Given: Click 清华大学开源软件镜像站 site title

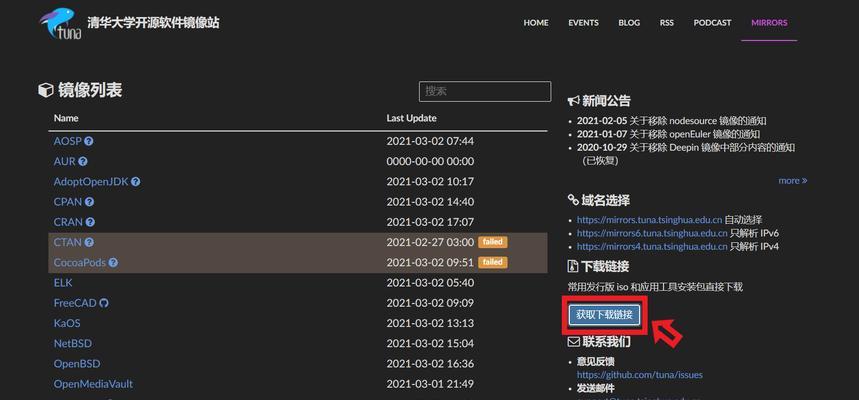Looking at the screenshot, I should tap(153, 23).
